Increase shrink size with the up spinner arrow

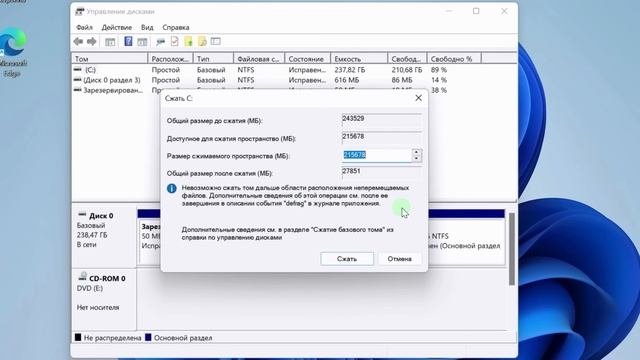[x=416, y=152]
